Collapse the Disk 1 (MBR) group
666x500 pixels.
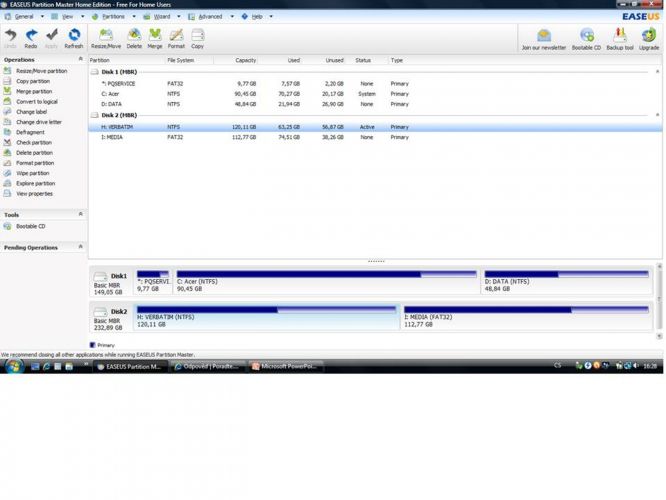click(x=658, y=72)
